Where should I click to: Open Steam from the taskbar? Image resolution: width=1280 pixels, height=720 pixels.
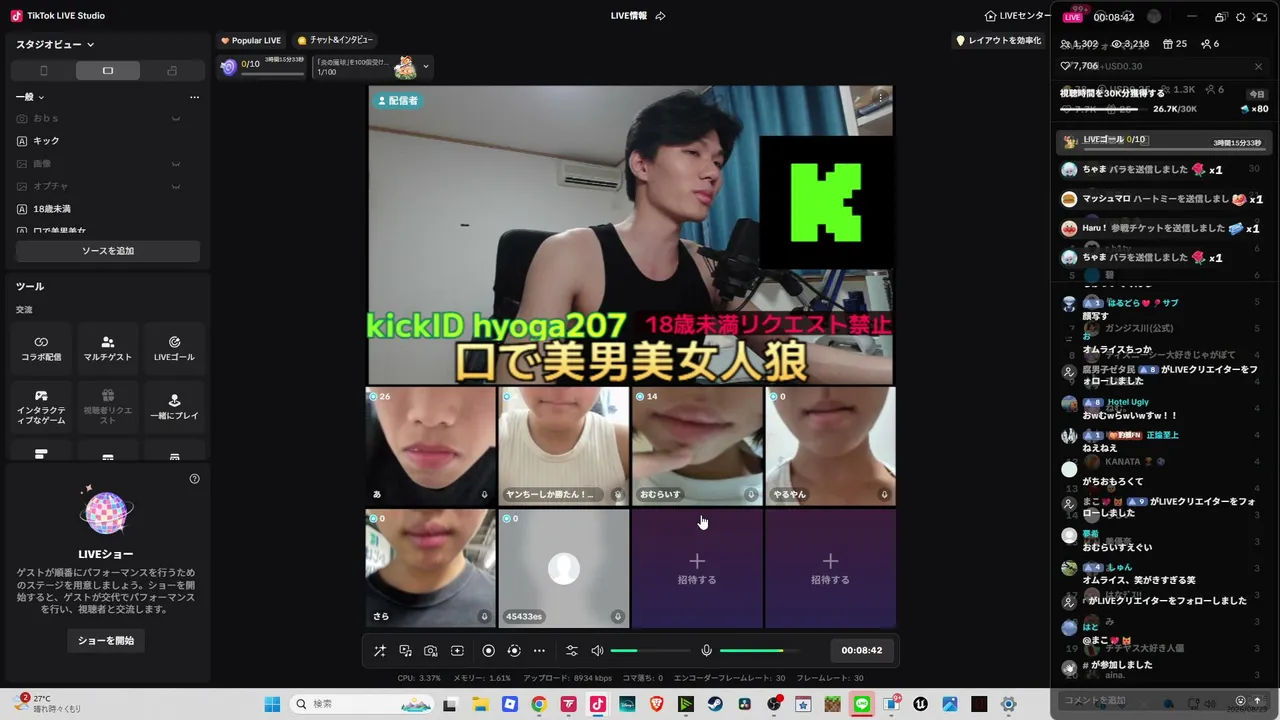pos(715,704)
